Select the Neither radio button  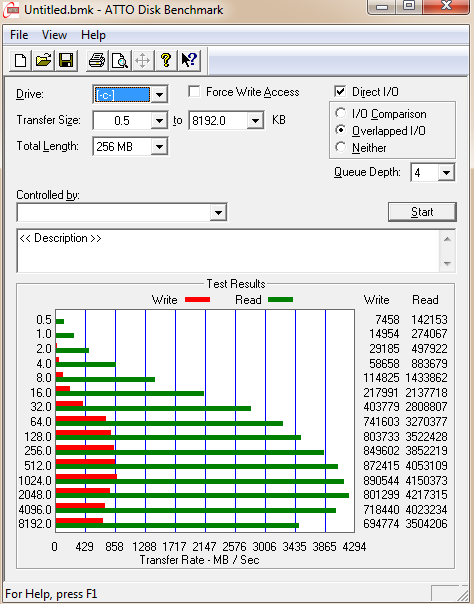(x=340, y=147)
